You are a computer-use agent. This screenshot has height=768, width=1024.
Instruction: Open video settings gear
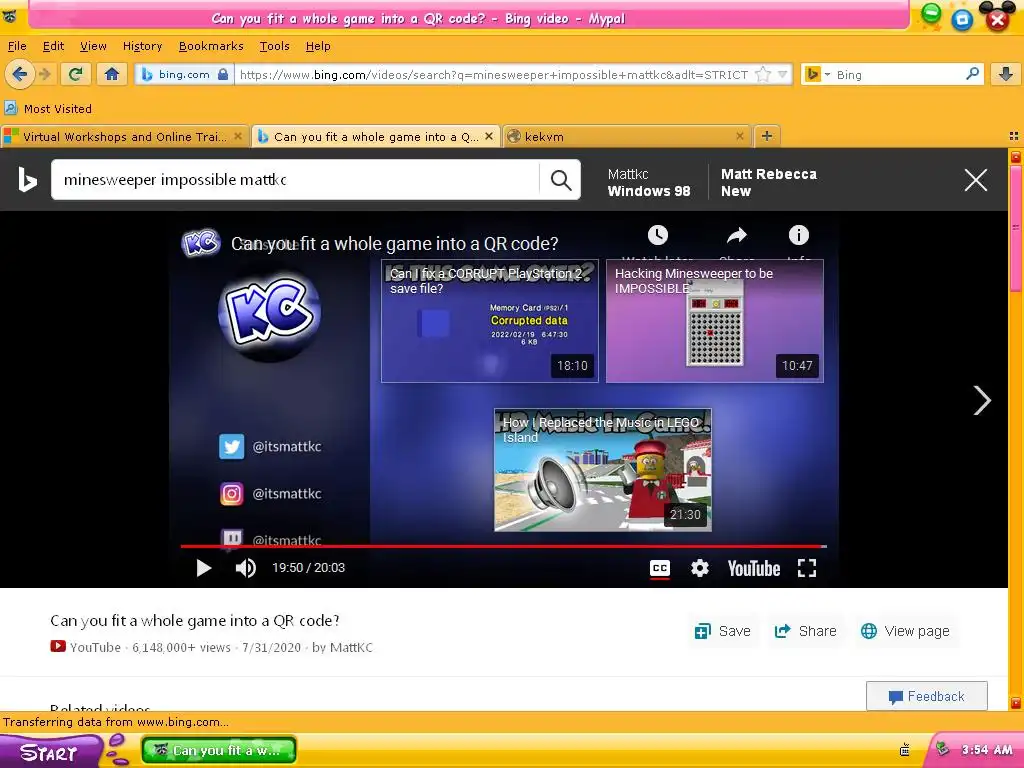coord(699,568)
